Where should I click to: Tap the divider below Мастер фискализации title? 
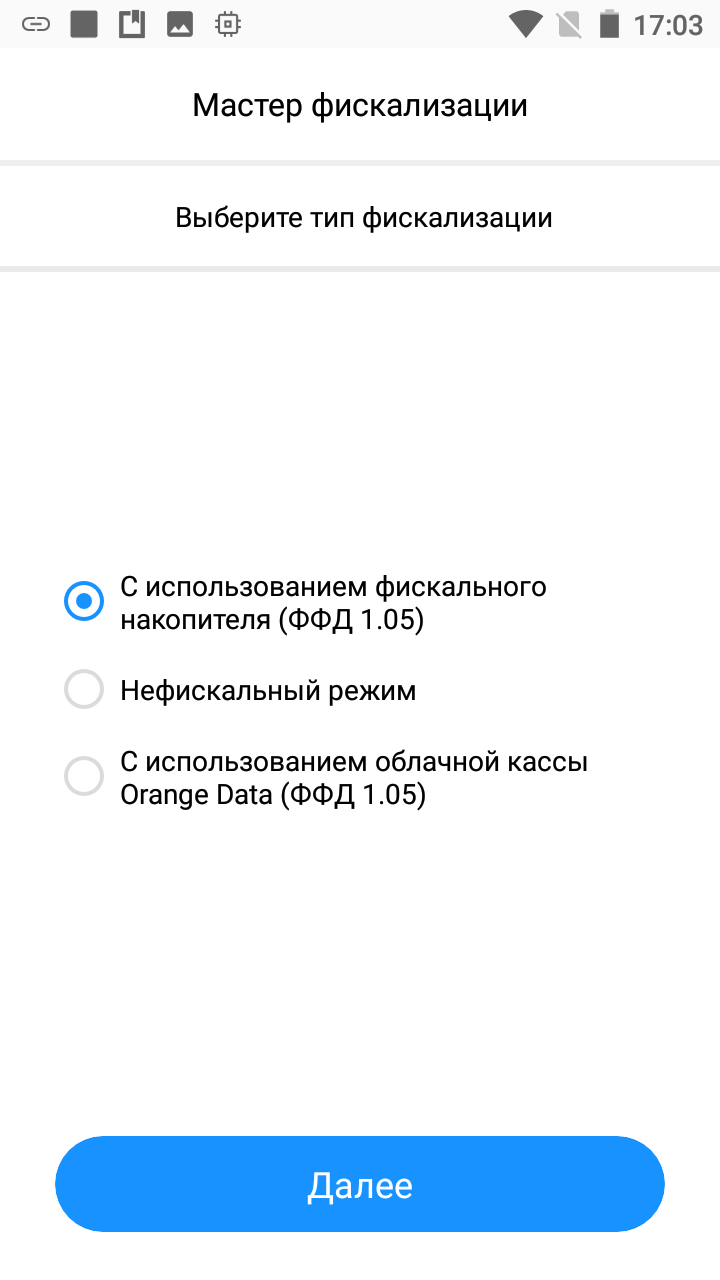(x=360, y=162)
